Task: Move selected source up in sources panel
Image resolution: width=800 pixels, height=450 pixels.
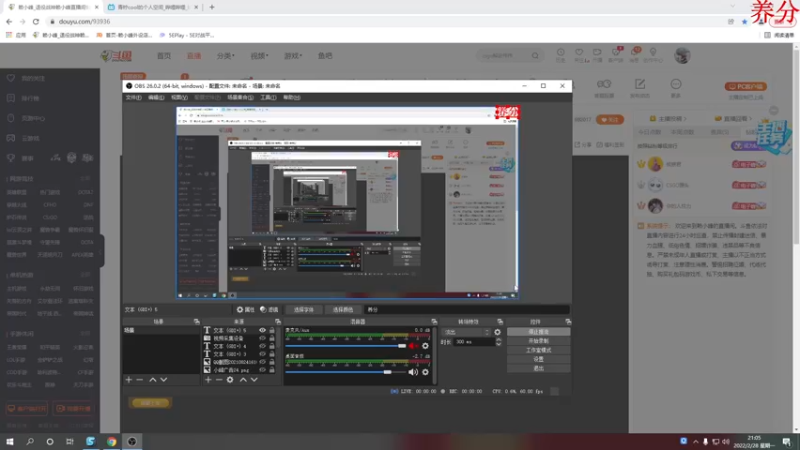Action: (x=243, y=380)
